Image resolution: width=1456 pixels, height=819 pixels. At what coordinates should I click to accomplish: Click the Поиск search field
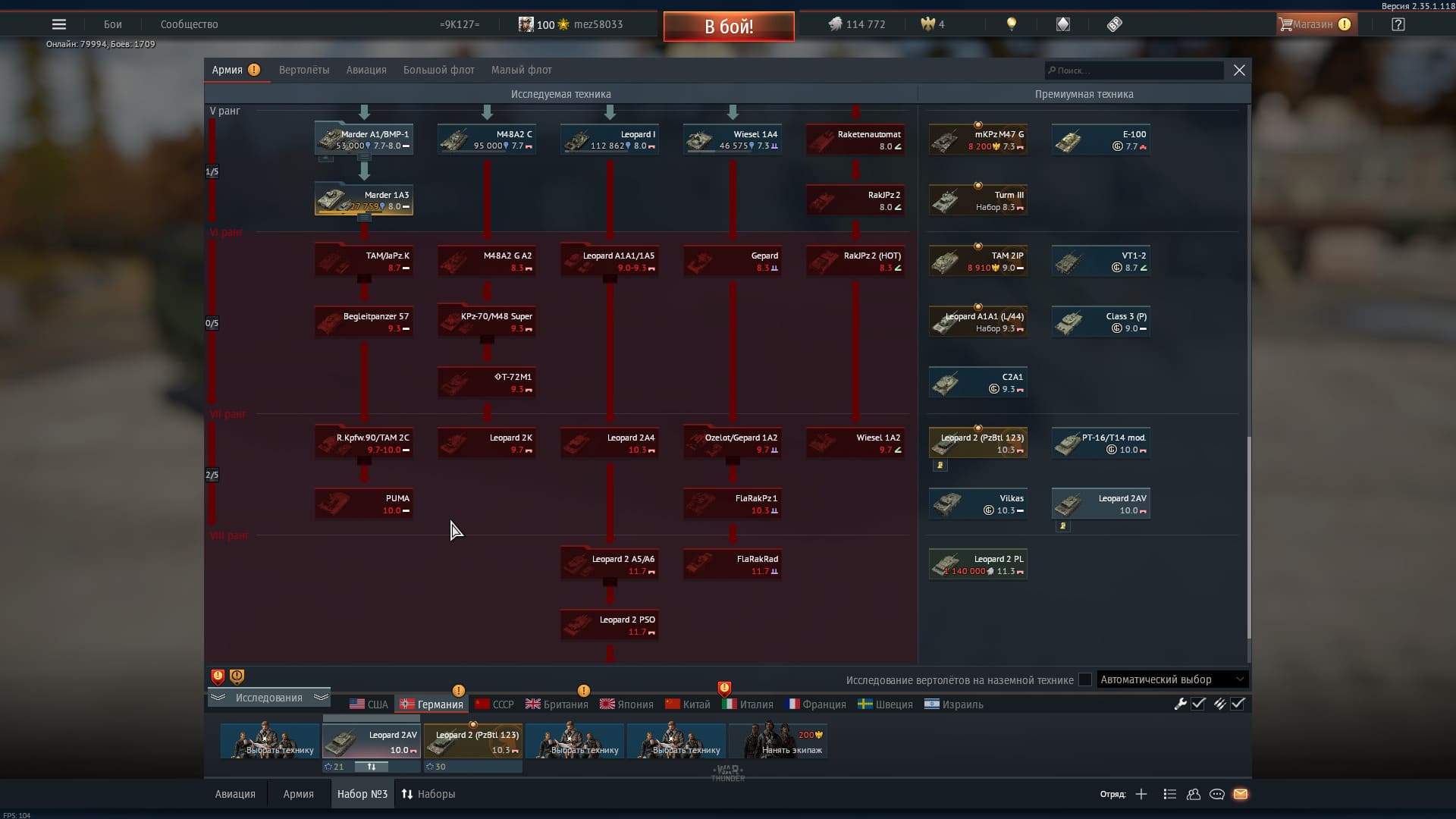[x=1134, y=71]
